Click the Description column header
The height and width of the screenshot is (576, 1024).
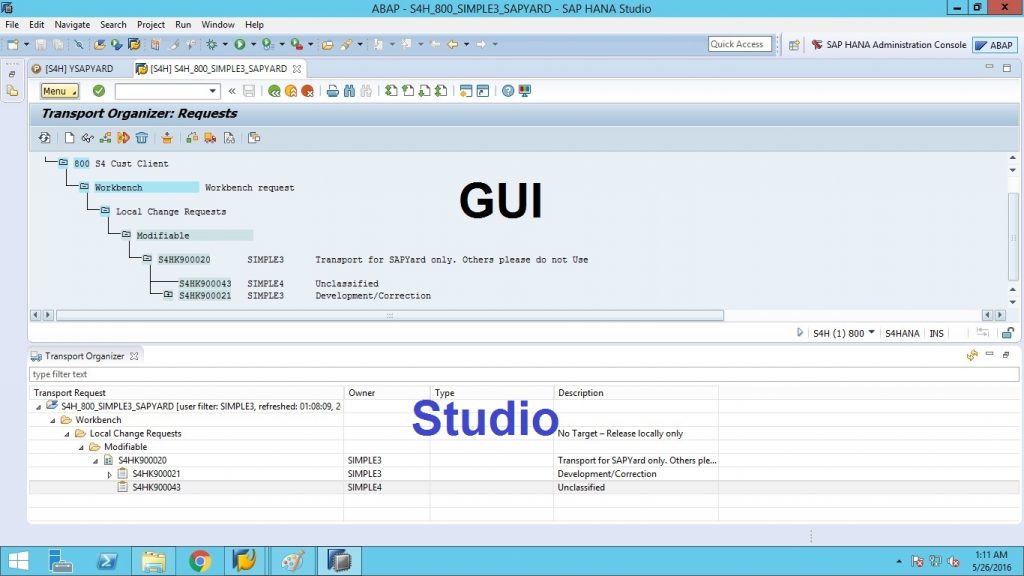pyautogui.click(x=635, y=392)
